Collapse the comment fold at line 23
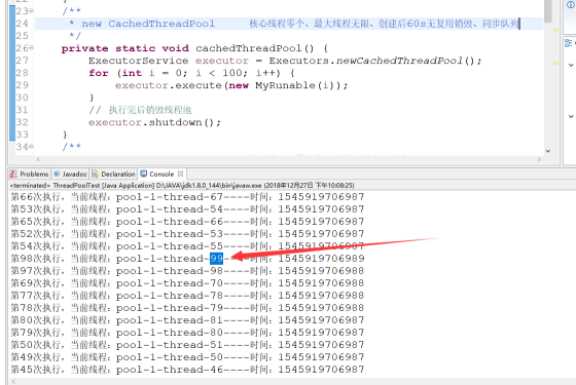 point(32,11)
